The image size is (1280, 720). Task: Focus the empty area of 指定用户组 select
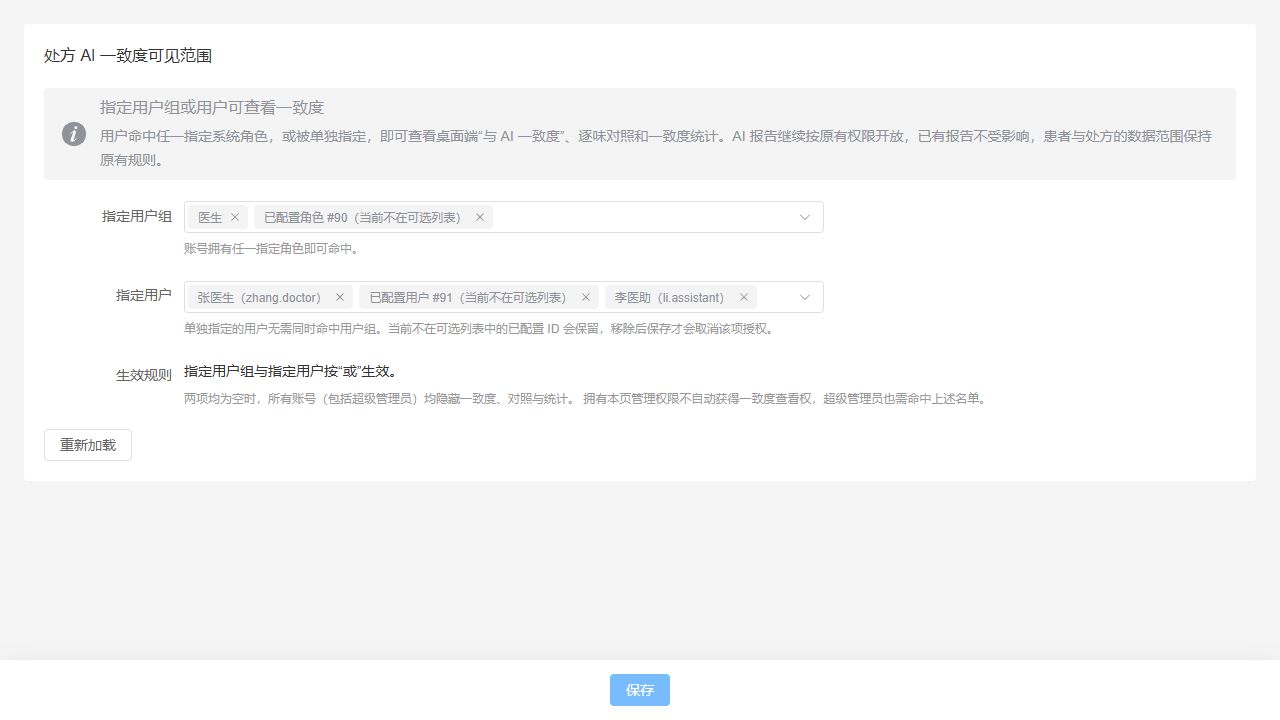point(644,217)
